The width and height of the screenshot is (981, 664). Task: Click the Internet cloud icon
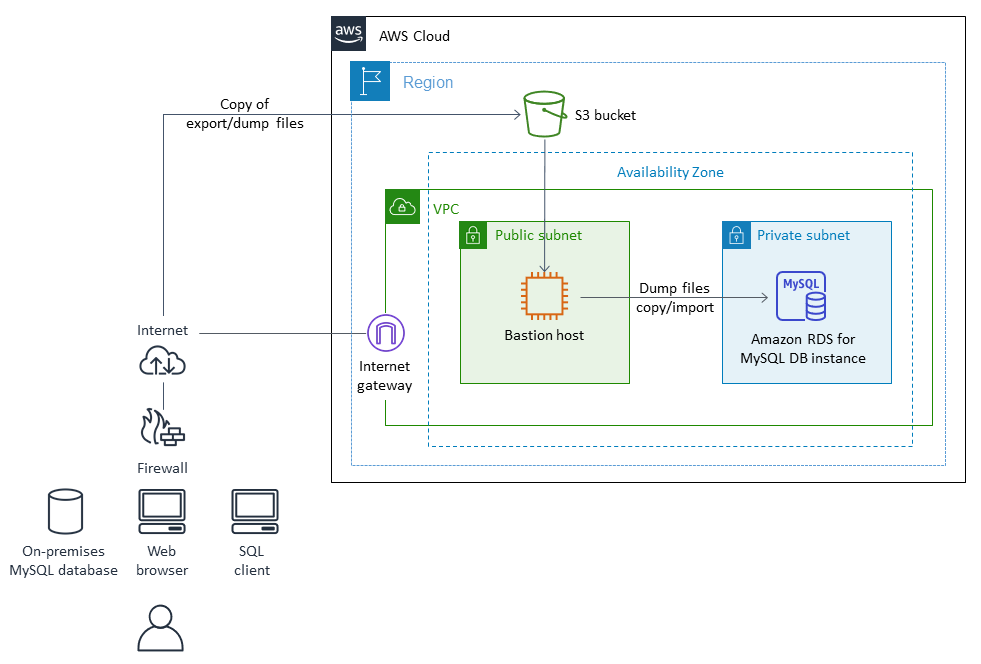click(162, 361)
